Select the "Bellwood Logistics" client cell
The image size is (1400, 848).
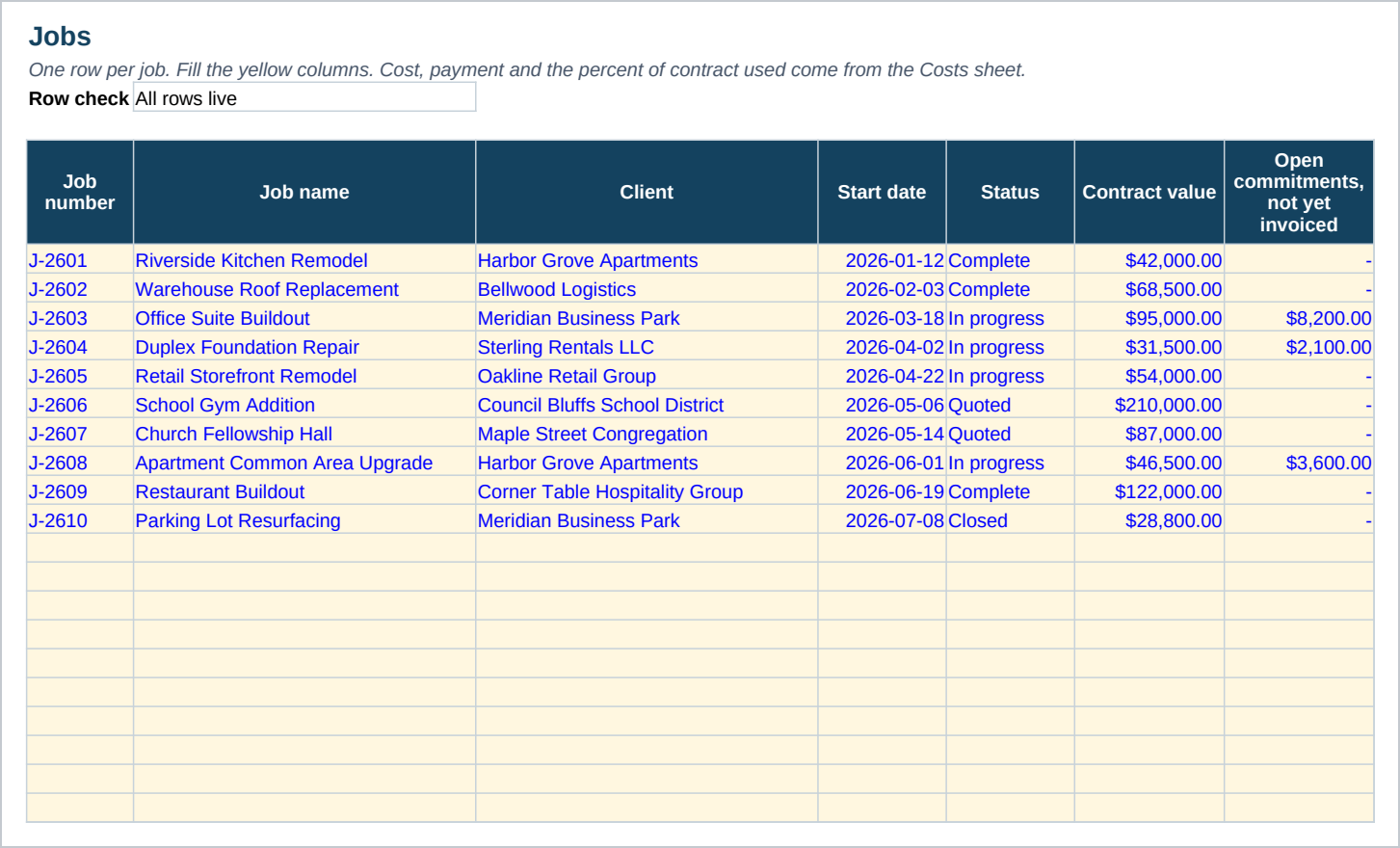click(x=647, y=289)
